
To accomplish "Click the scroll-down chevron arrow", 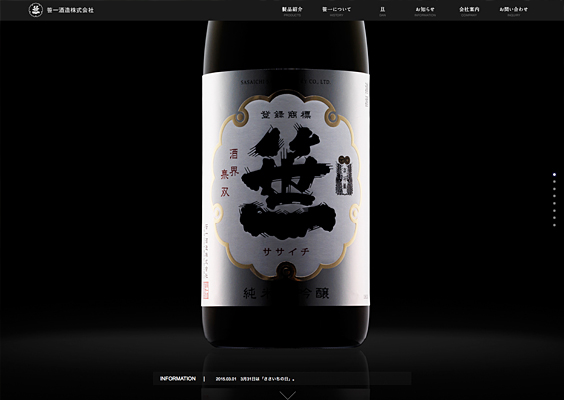I will 288,395.
